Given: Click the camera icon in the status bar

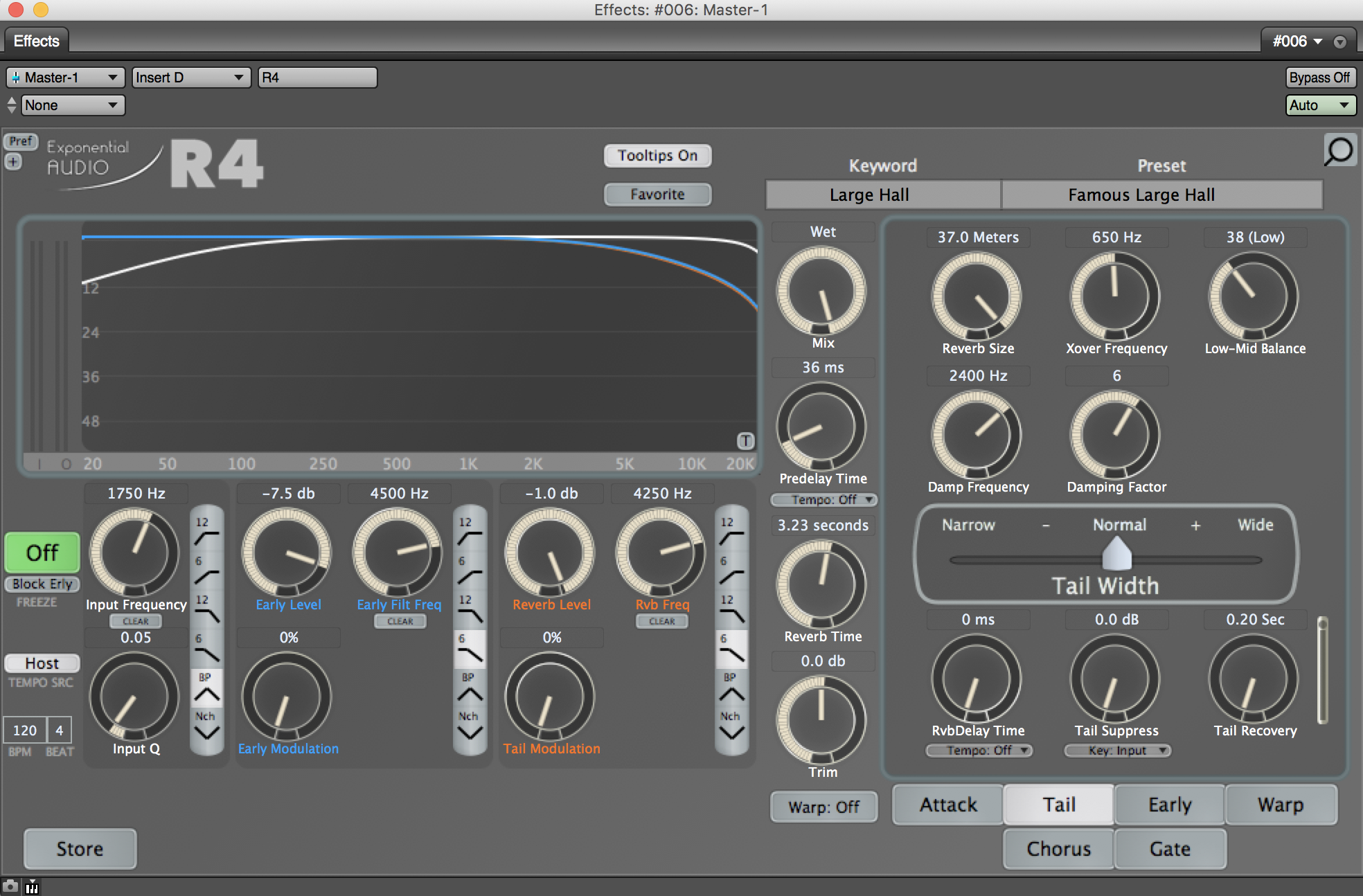Looking at the screenshot, I should click(x=10, y=886).
